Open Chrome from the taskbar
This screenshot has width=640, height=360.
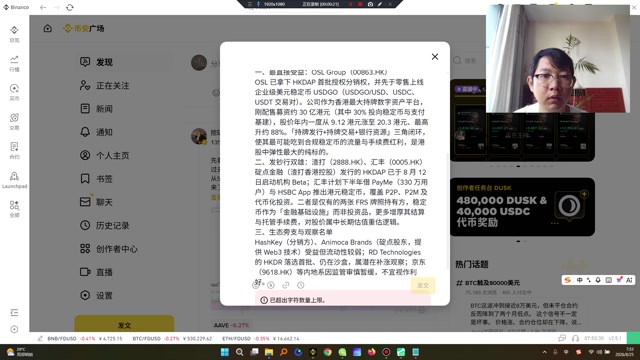click(327, 352)
